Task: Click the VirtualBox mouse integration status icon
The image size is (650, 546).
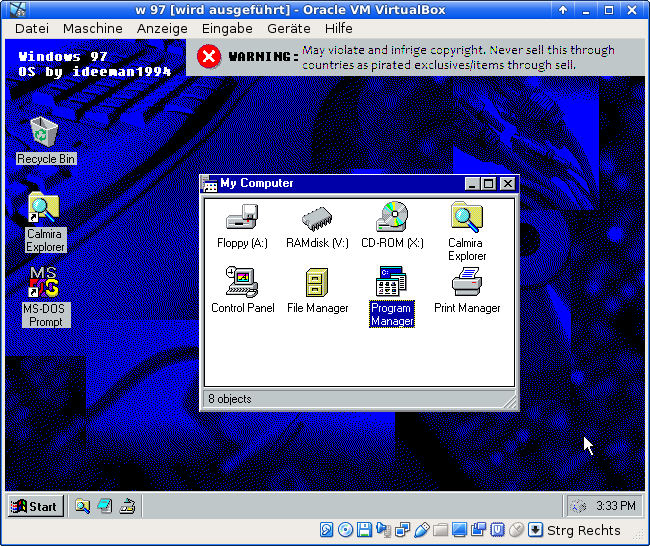Action: point(517,530)
